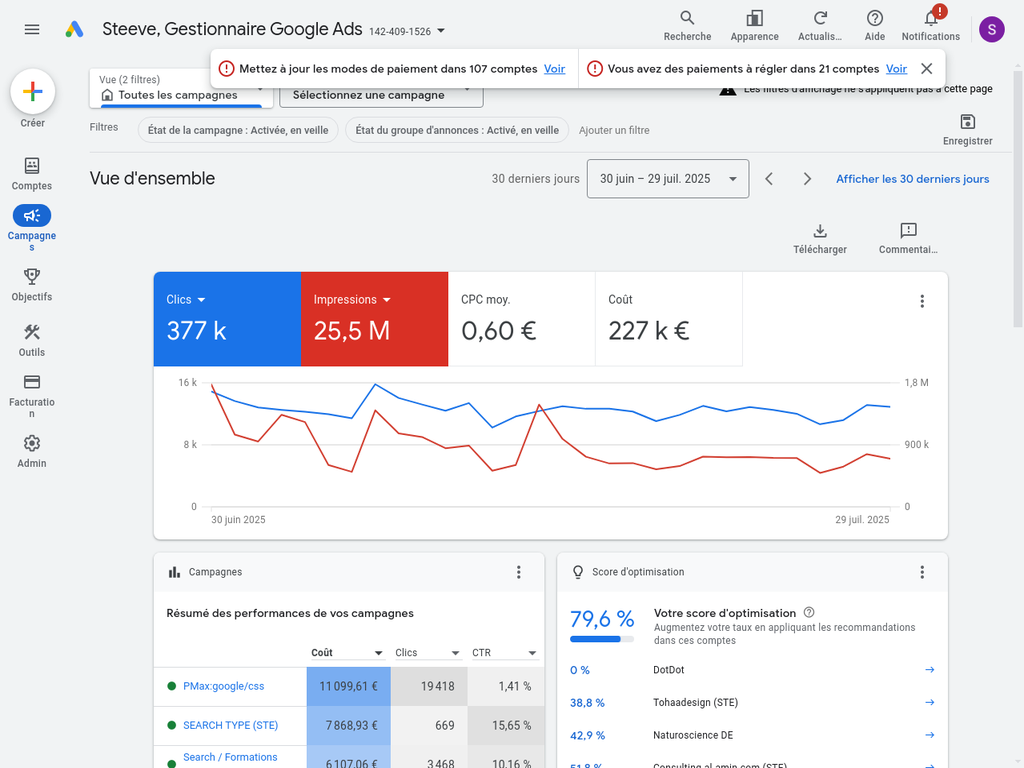The image size is (1024, 768).
Task: Open the chart card three-dot menu
Action: click(x=921, y=301)
